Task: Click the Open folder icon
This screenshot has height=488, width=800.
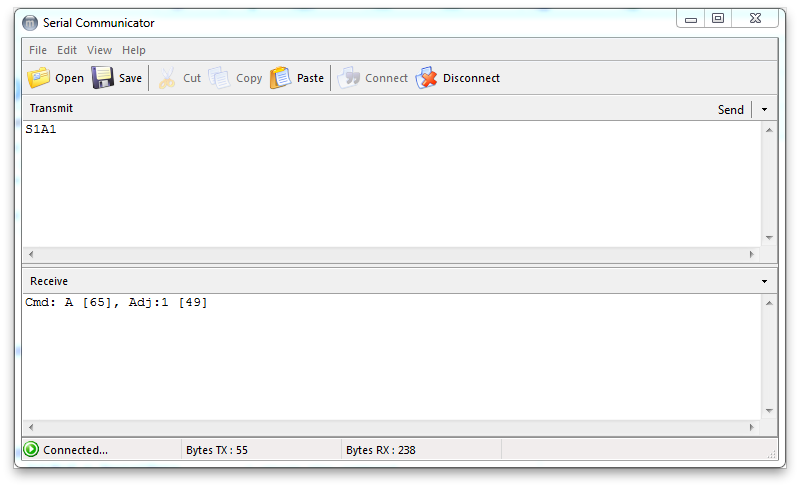Action: click(39, 78)
